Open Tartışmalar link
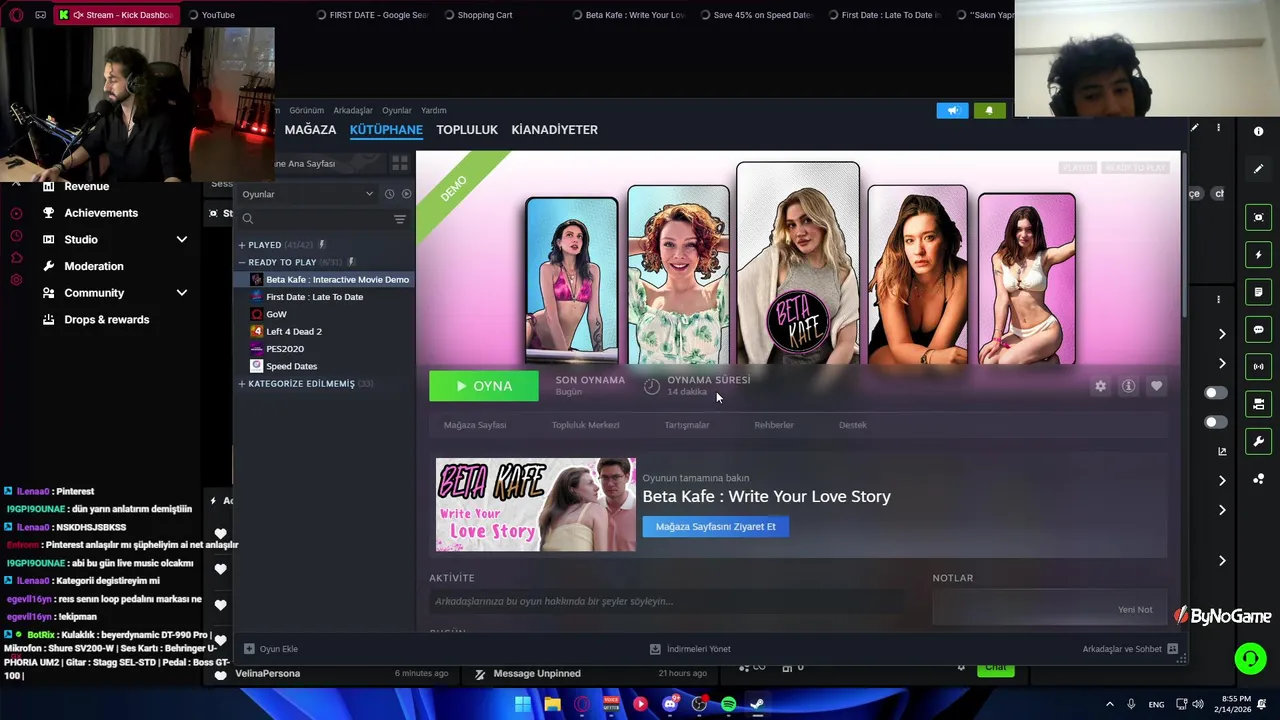1280x720 pixels. point(687,425)
